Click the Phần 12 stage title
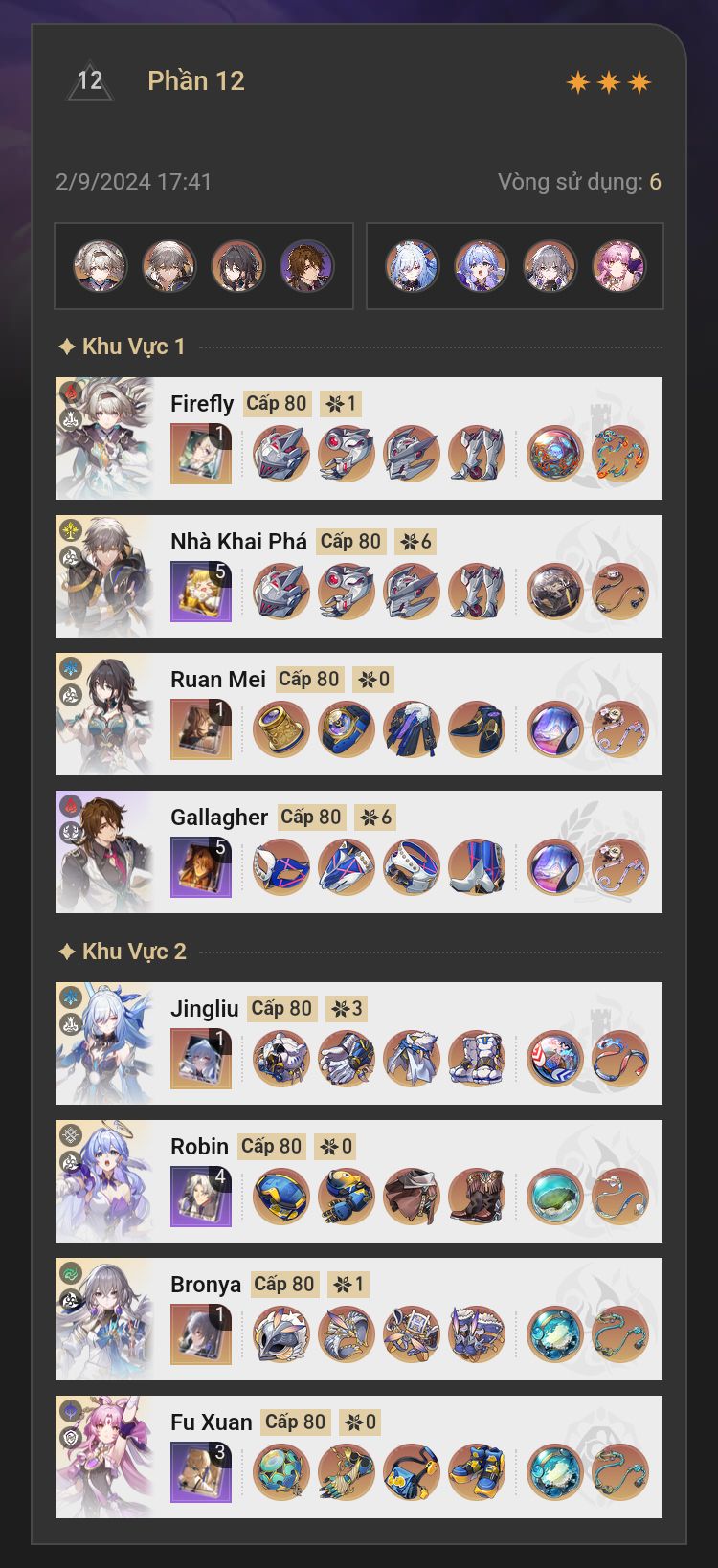 click(x=196, y=81)
